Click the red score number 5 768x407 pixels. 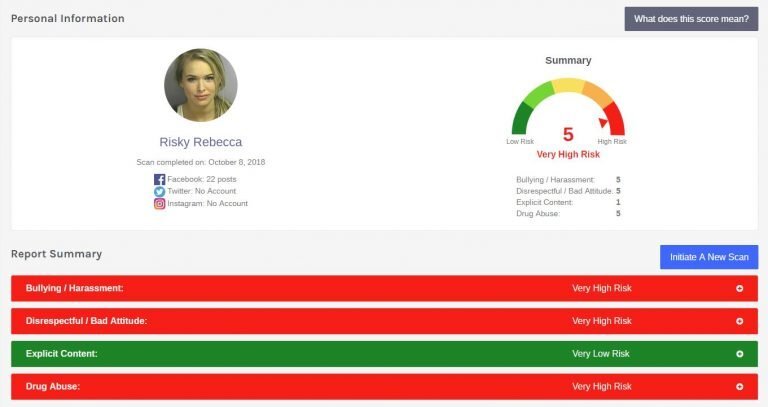[568, 134]
